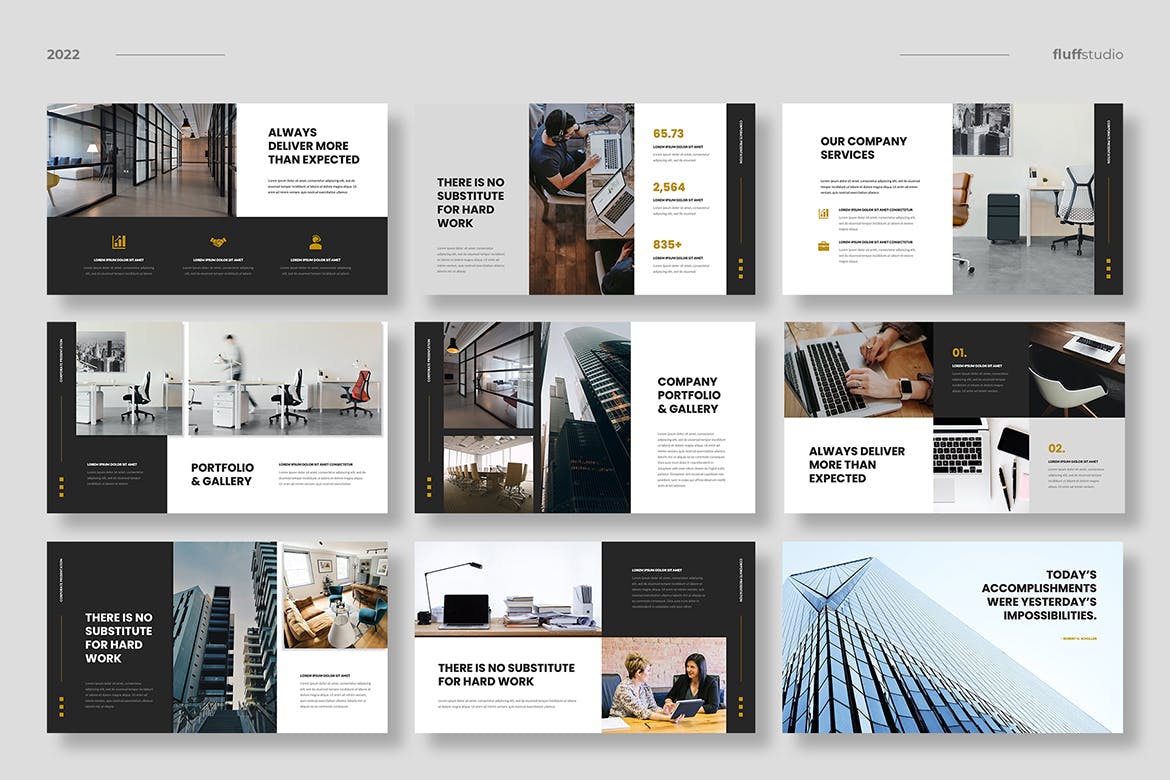Image resolution: width=1170 pixels, height=780 pixels.
Task: Select the 2,564 figure on the podcast slide
Action: coord(668,187)
